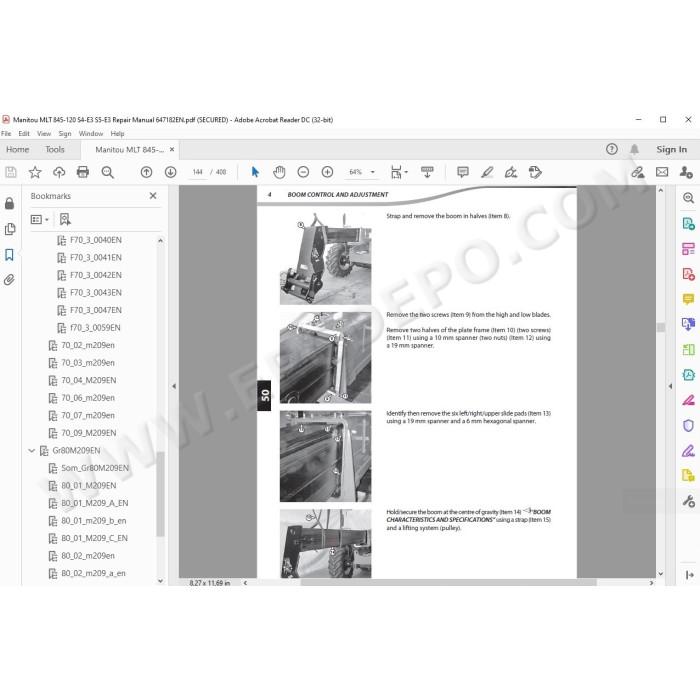The width and height of the screenshot is (700, 700).
Task: Open the More Tools wrench icon
Action: (x=688, y=501)
